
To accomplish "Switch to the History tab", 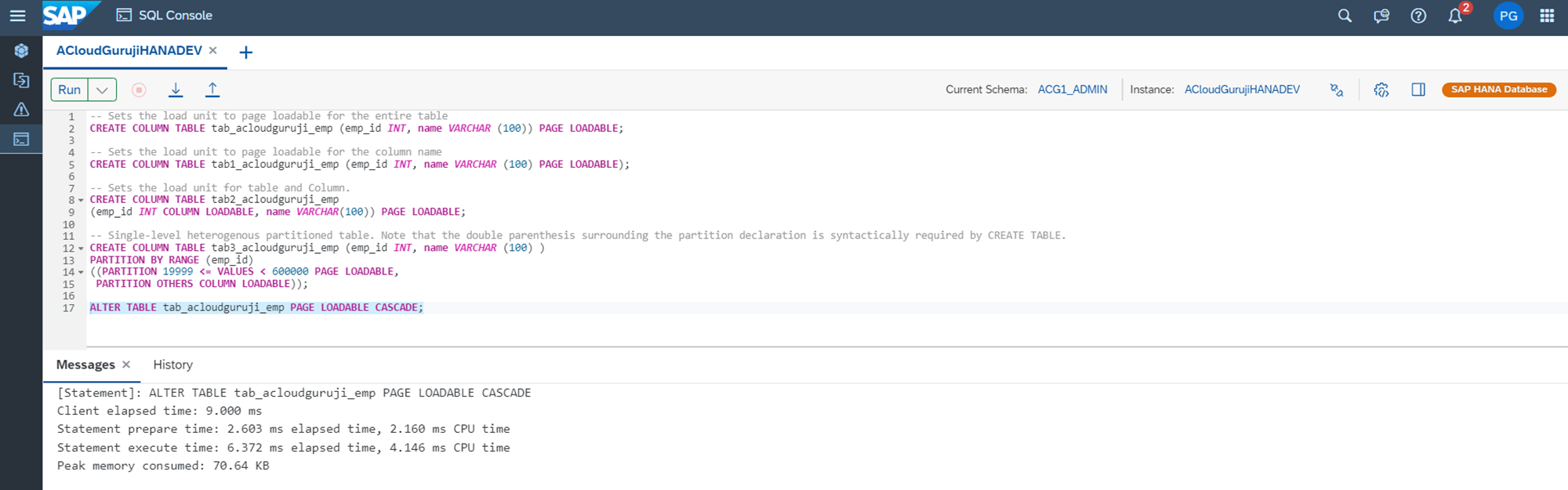I will 172,365.
